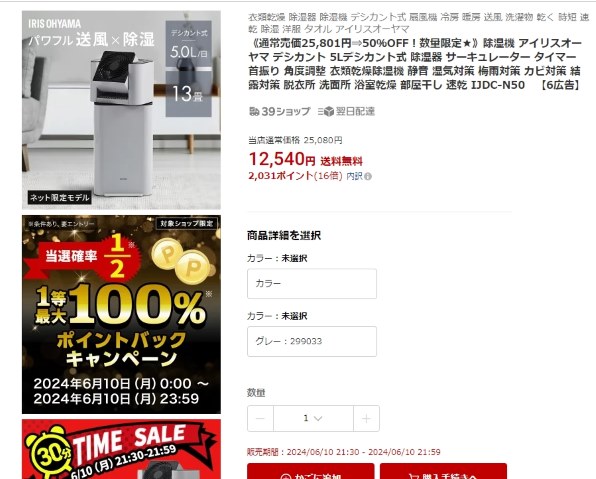Open the 100% ポイントバック campaign banner

tap(121, 314)
